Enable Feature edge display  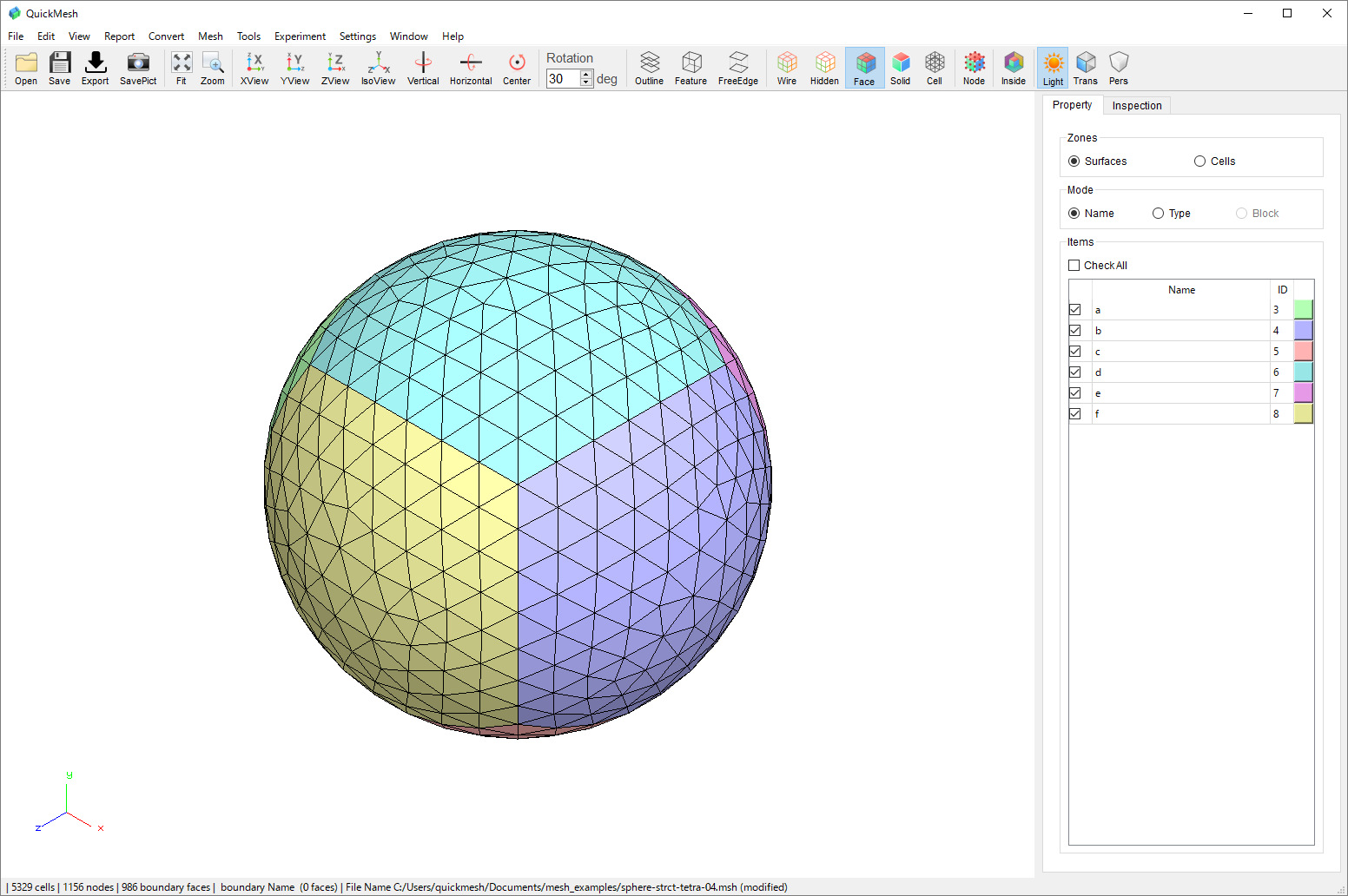[x=691, y=68]
